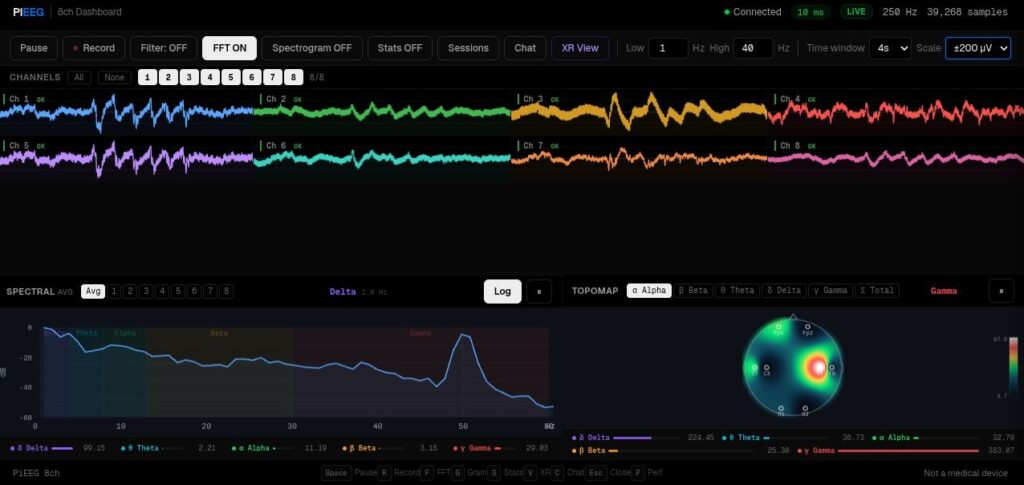Show the Total topomap tab

876,291
